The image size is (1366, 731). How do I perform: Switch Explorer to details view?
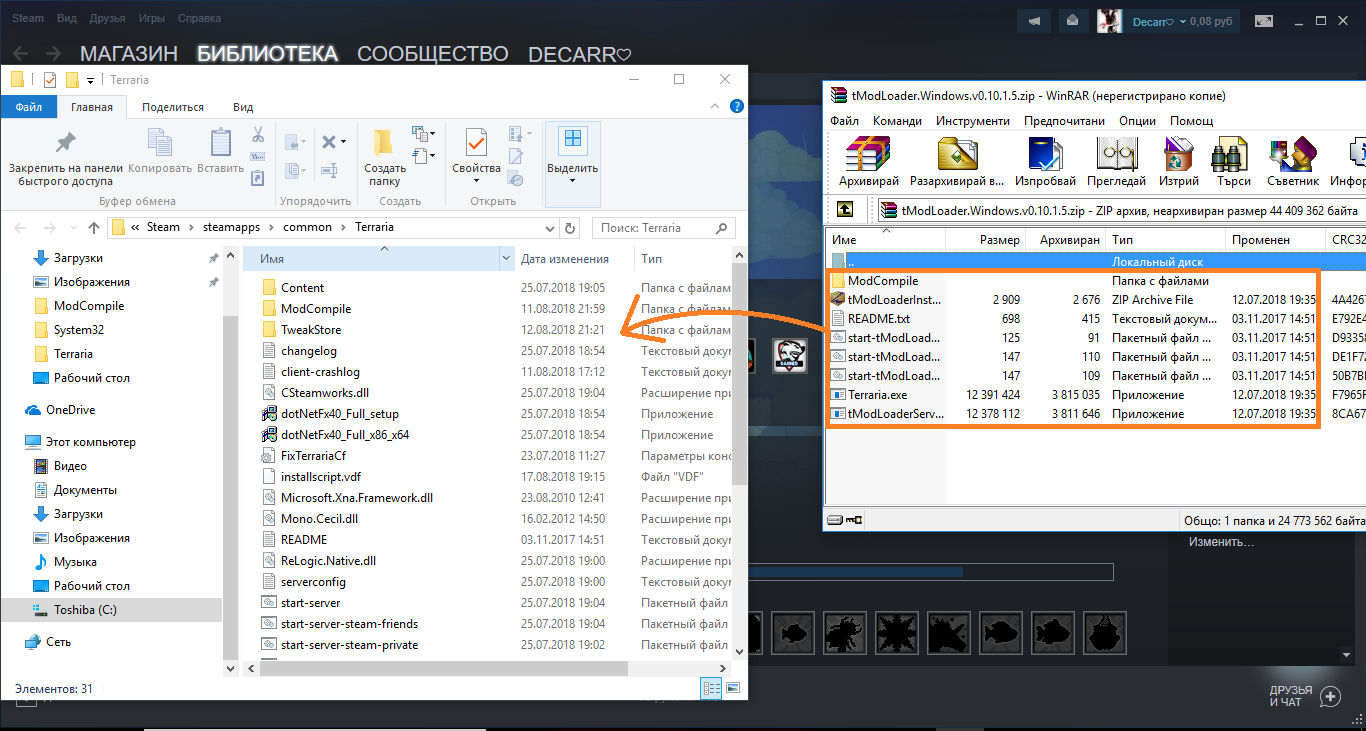point(712,689)
